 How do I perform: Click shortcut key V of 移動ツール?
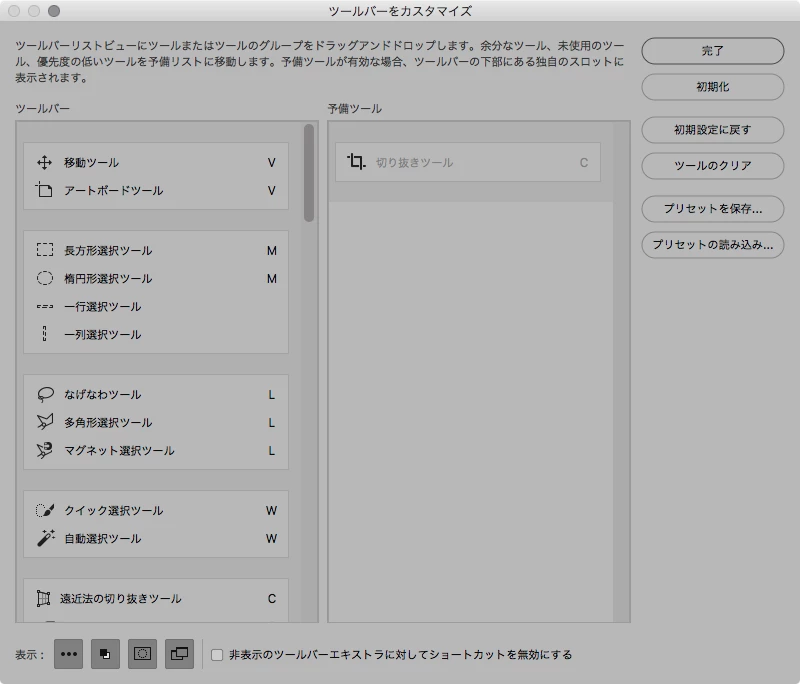tap(271, 163)
